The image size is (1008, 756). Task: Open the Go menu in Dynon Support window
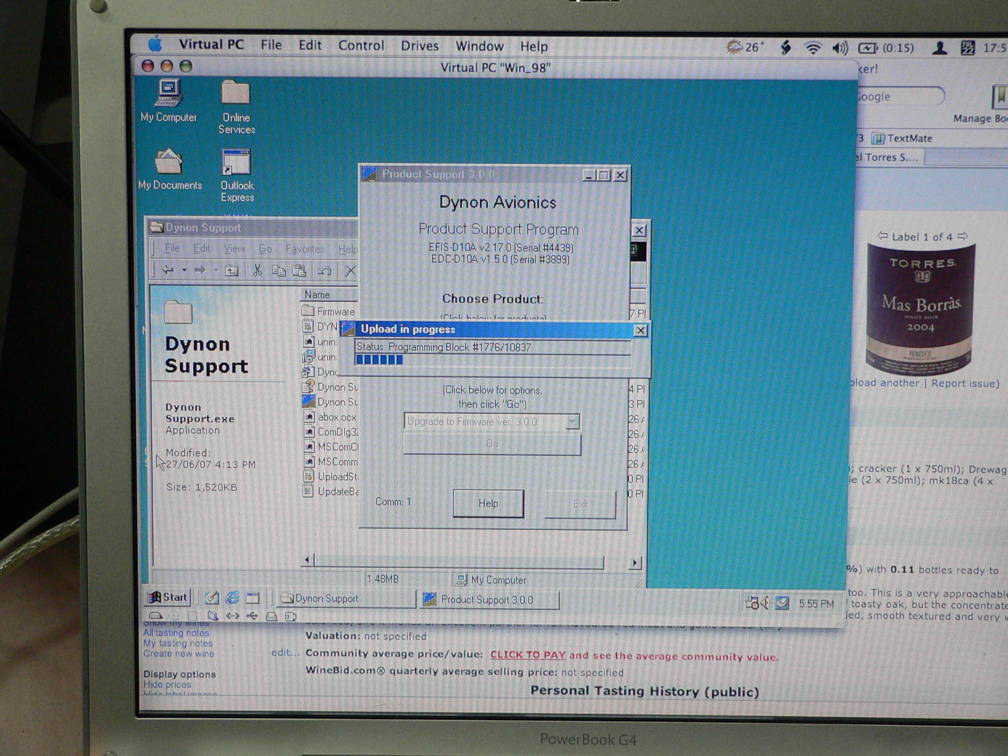tap(265, 249)
